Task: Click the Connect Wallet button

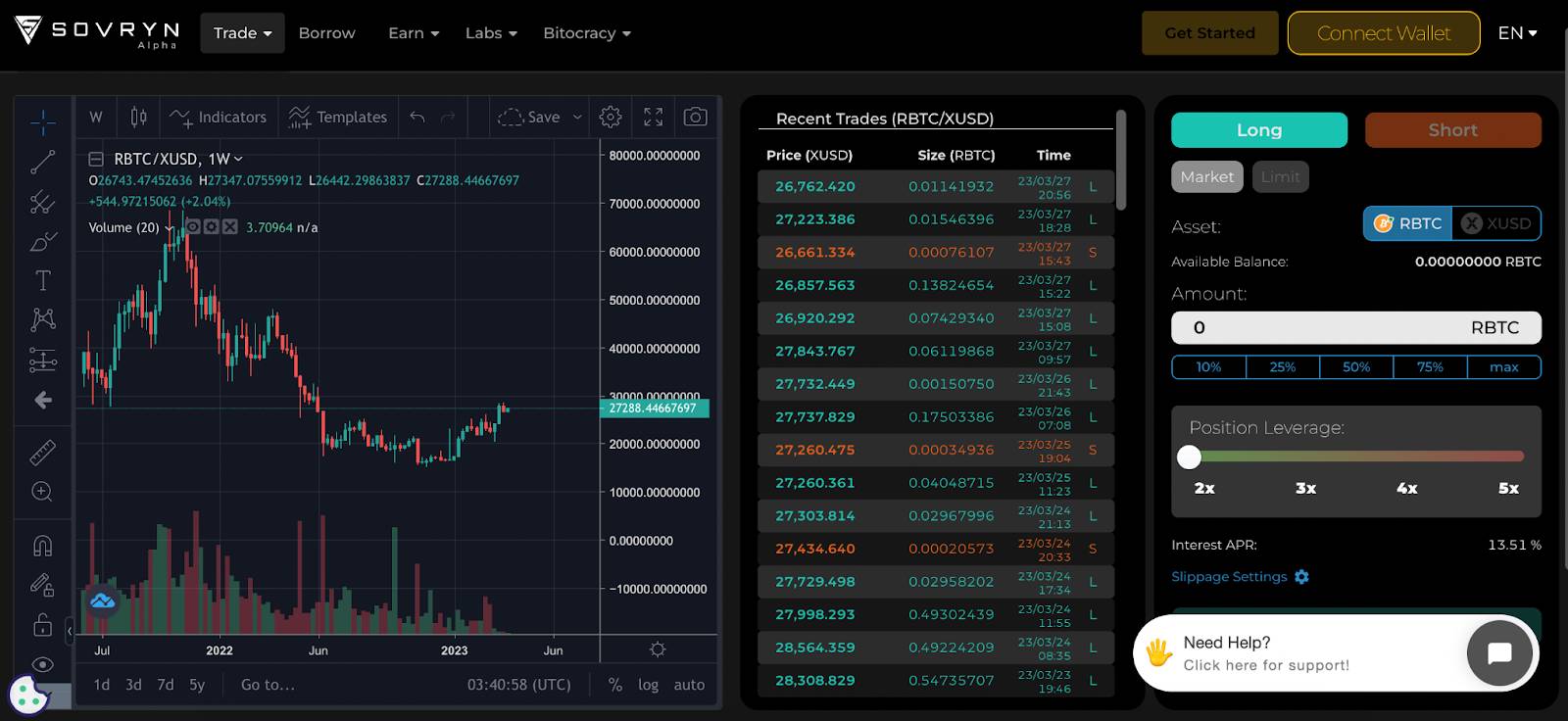Action: [1384, 32]
